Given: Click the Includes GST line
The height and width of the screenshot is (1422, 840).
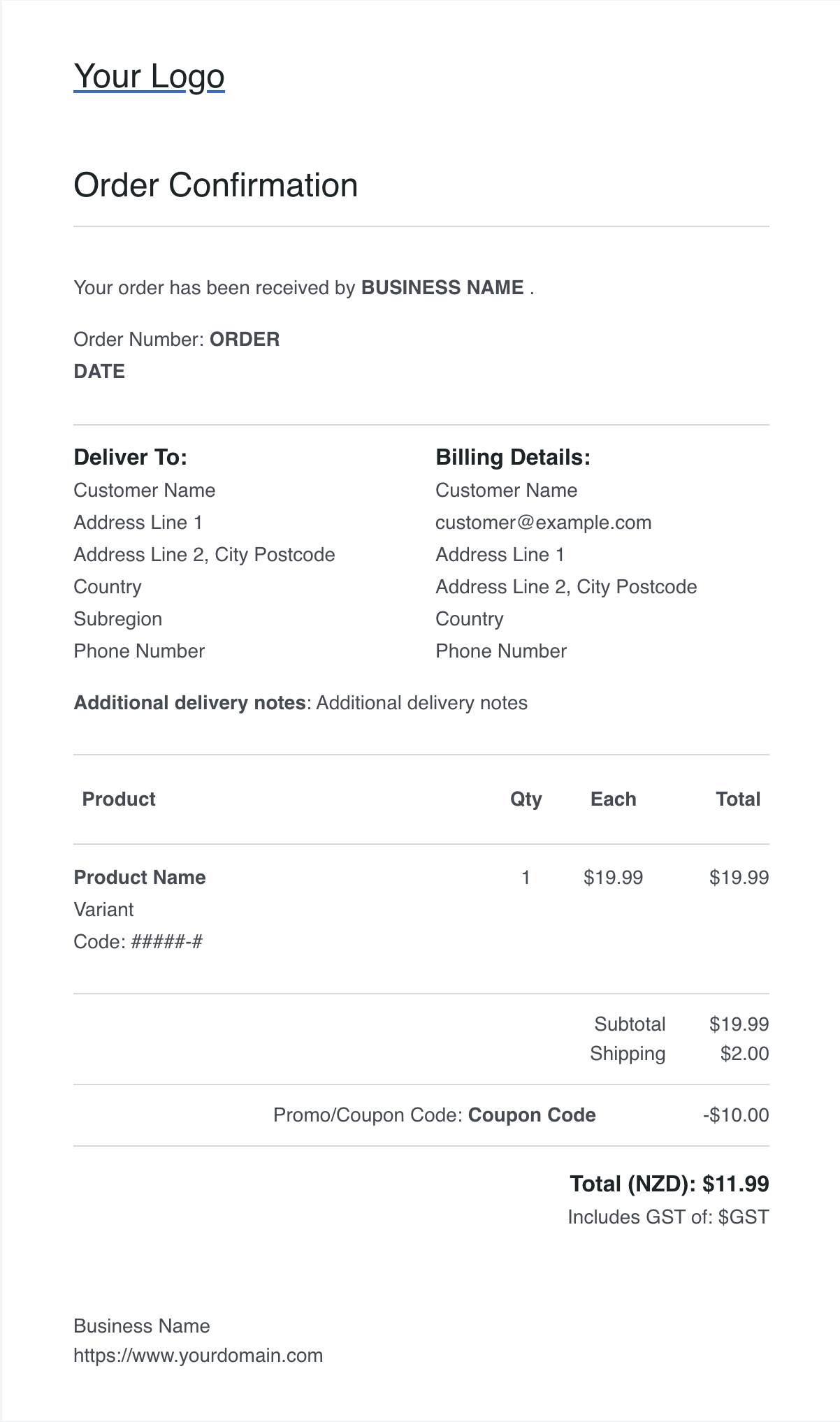Looking at the screenshot, I should [668, 1217].
